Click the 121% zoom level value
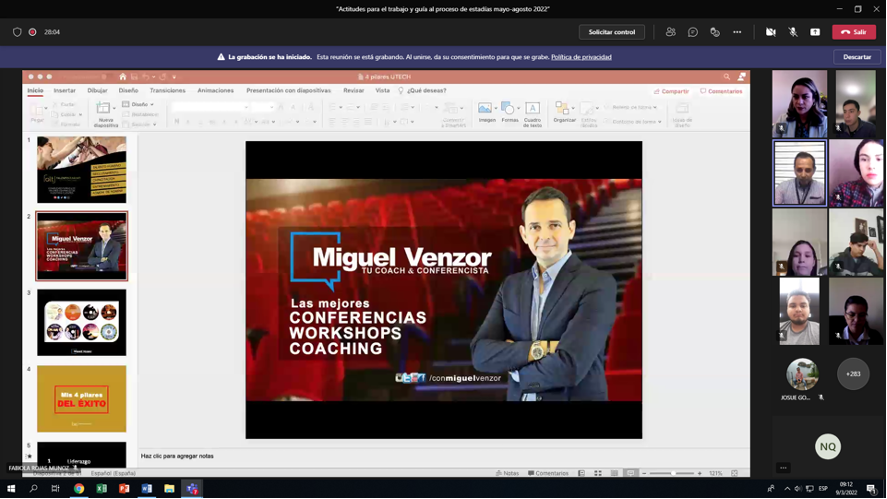887x499 pixels. tap(716, 473)
